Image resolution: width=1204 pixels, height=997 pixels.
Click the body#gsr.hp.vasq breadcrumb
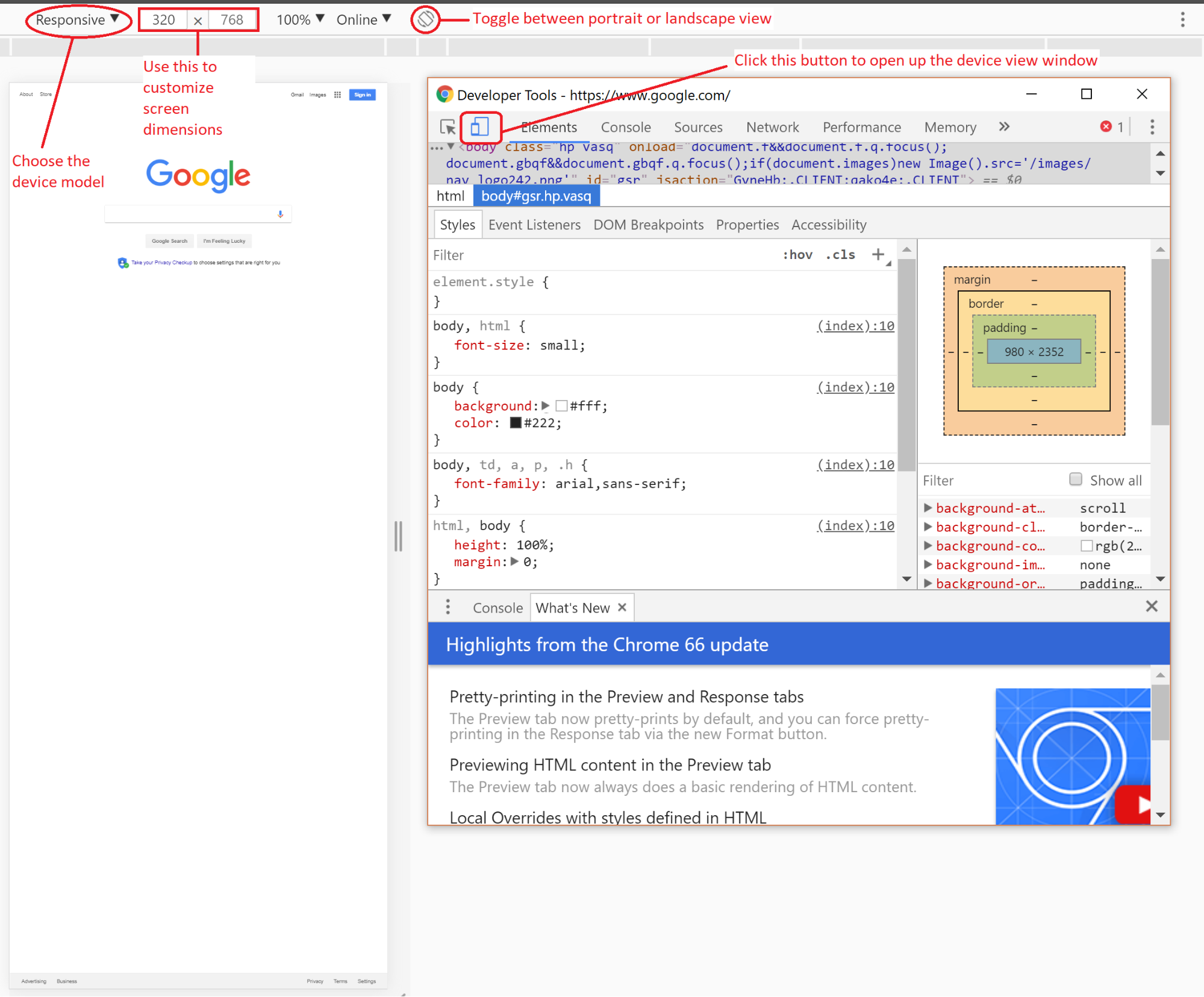click(536, 196)
